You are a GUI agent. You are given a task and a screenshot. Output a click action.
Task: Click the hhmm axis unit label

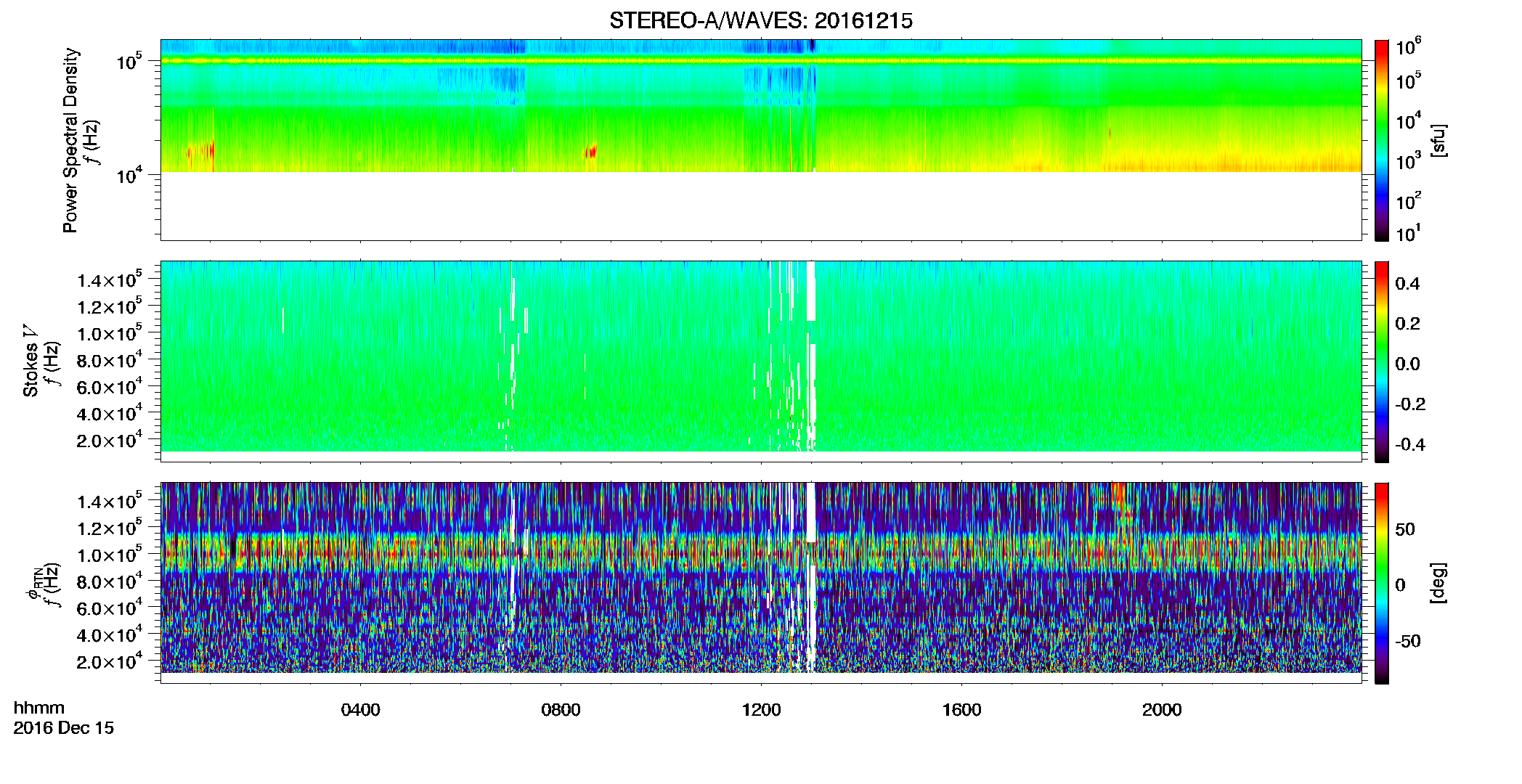click(x=39, y=708)
